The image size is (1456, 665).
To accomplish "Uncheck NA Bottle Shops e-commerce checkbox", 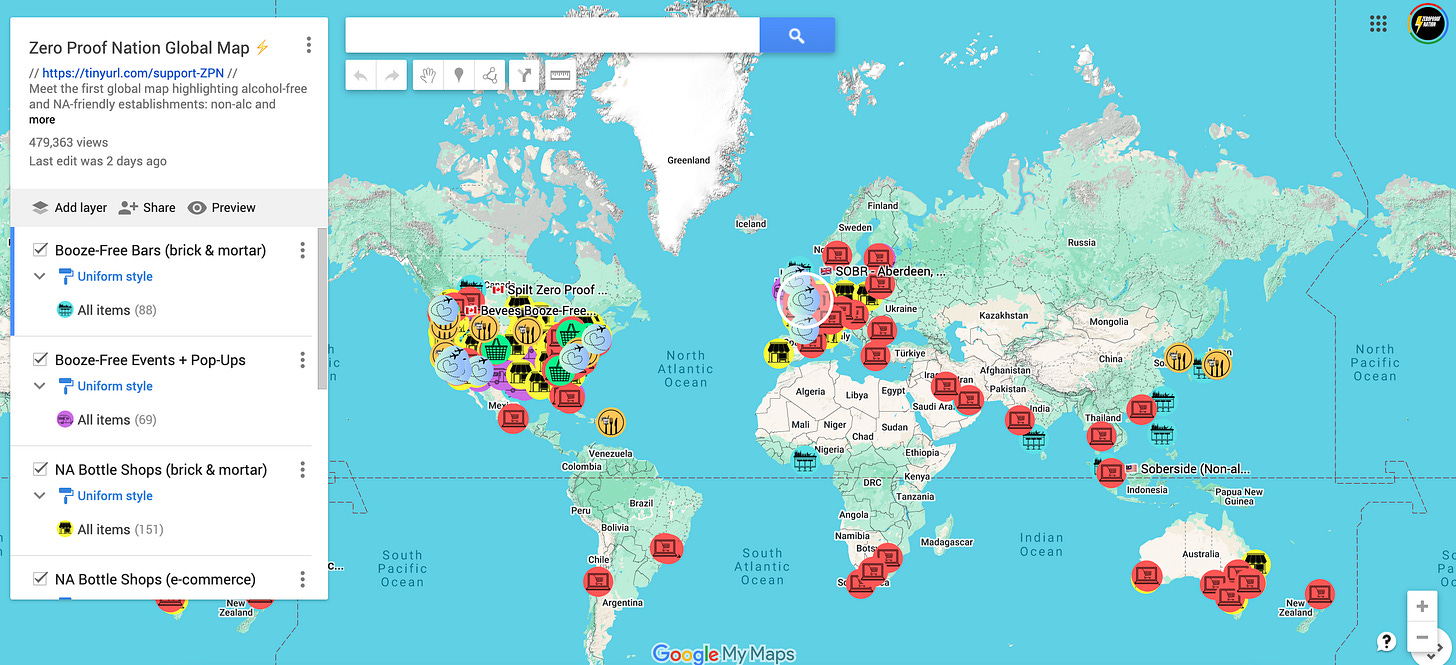I will (41, 579).
